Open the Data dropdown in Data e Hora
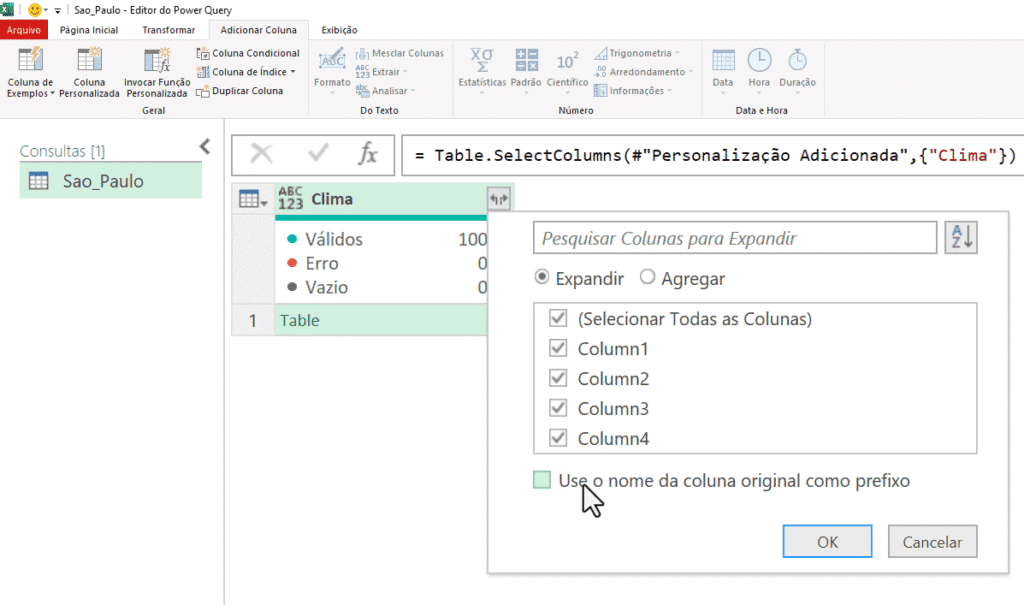1024x605 pixels. 722,68
